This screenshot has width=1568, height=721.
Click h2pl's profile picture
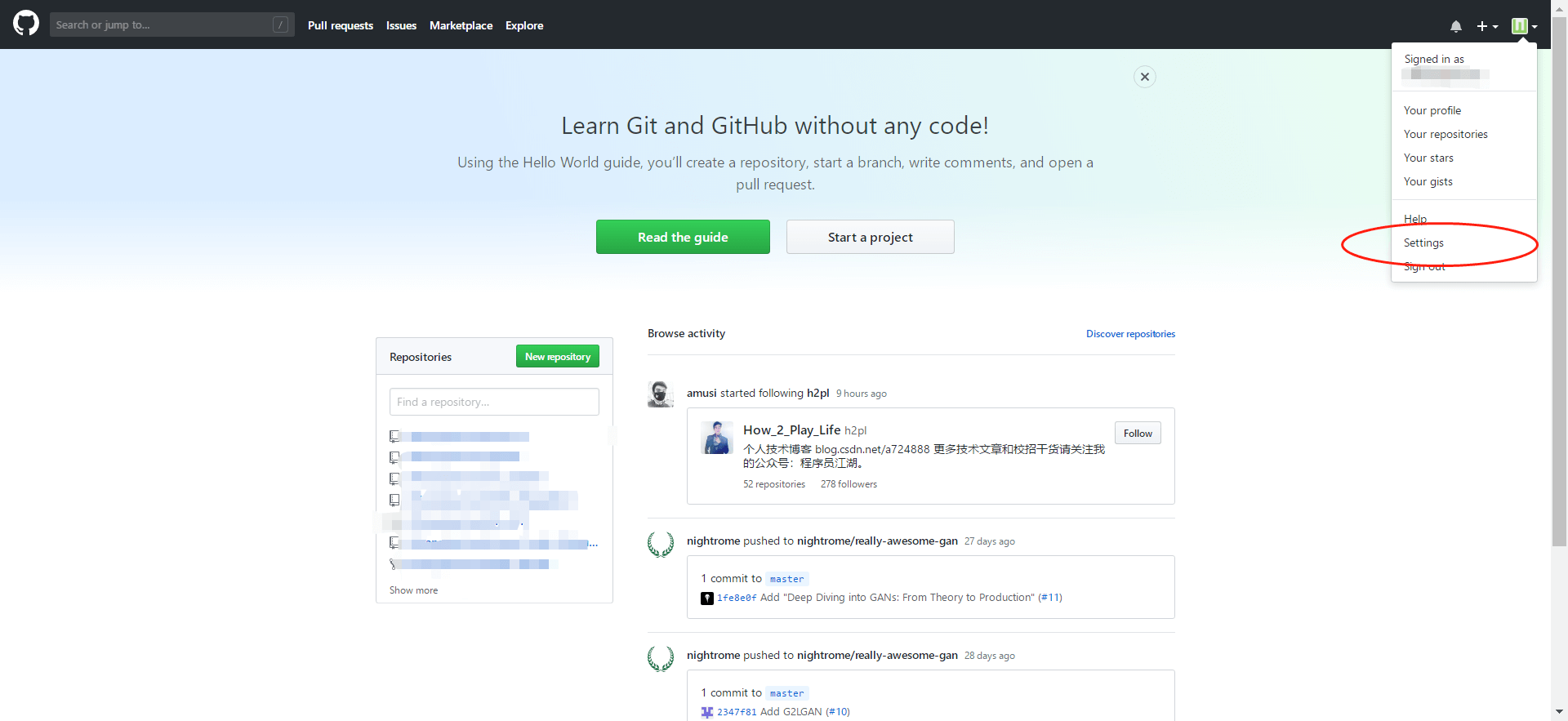717,438
